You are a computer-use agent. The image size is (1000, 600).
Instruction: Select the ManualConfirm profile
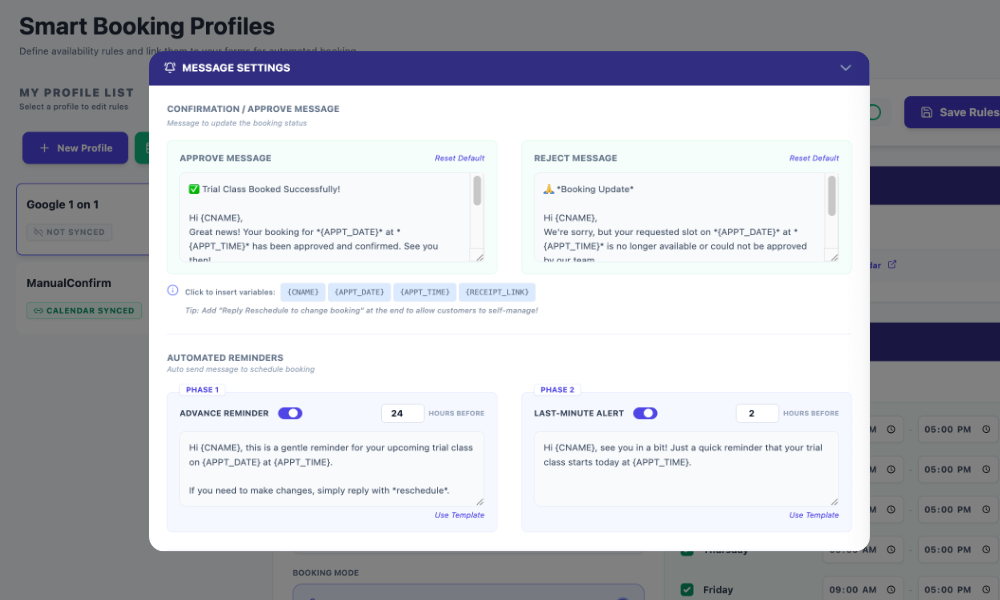[x=83, y=299]
